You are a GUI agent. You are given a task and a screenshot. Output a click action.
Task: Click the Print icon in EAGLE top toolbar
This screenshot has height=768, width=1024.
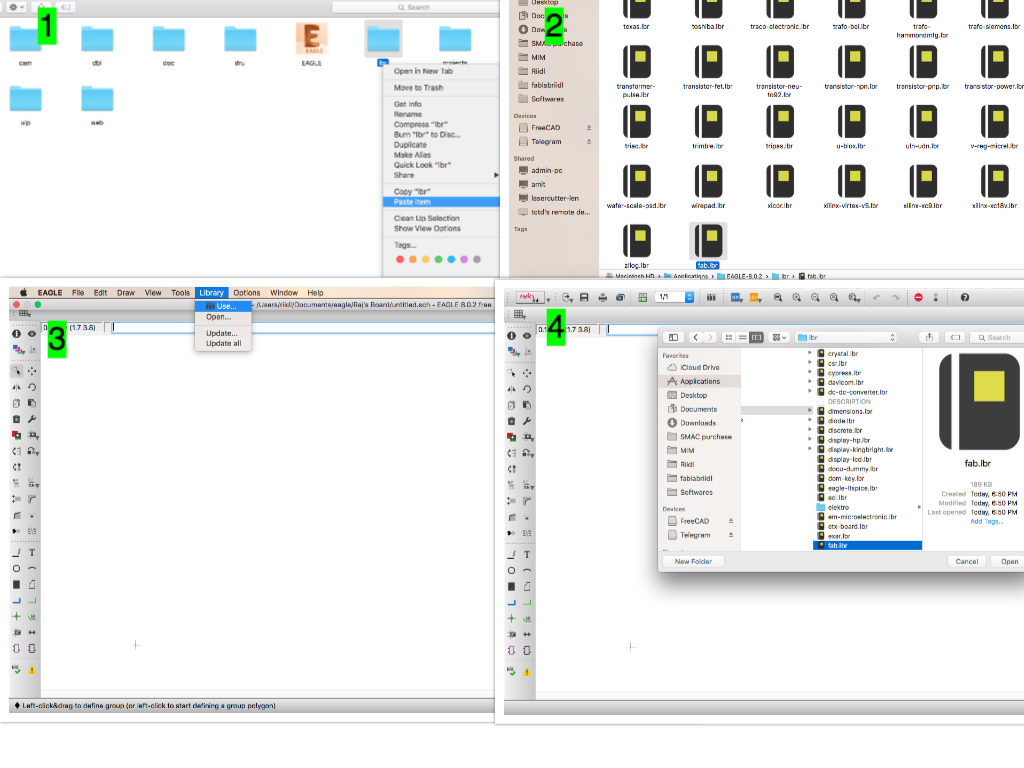point(603,298)
